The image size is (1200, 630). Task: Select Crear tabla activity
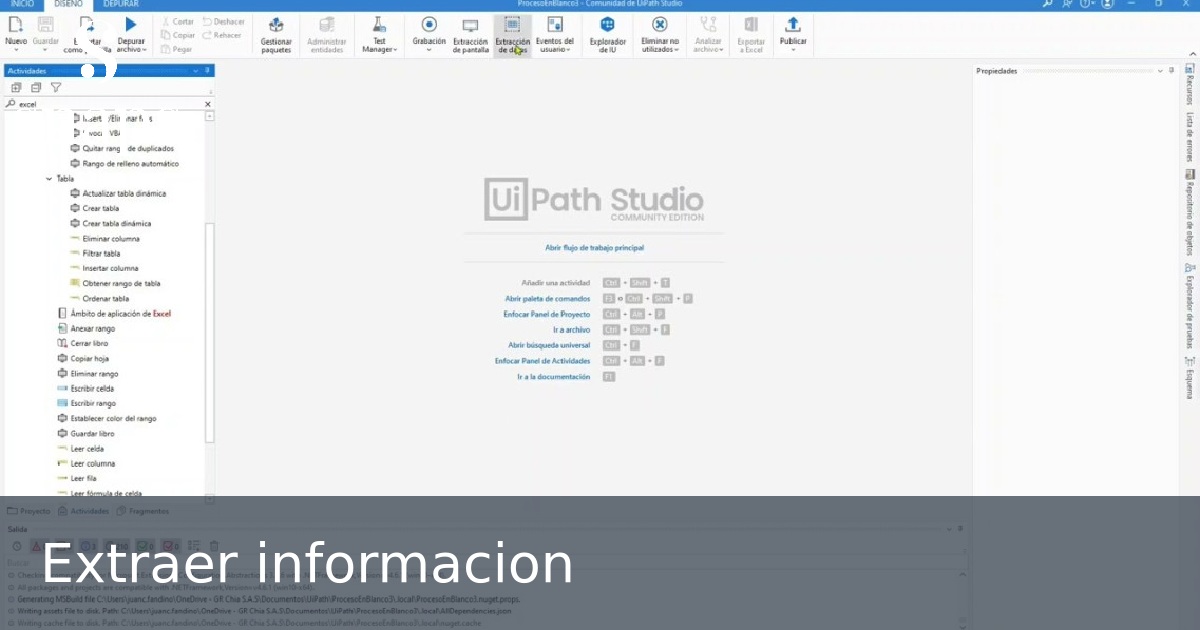[x=94, y=208]
